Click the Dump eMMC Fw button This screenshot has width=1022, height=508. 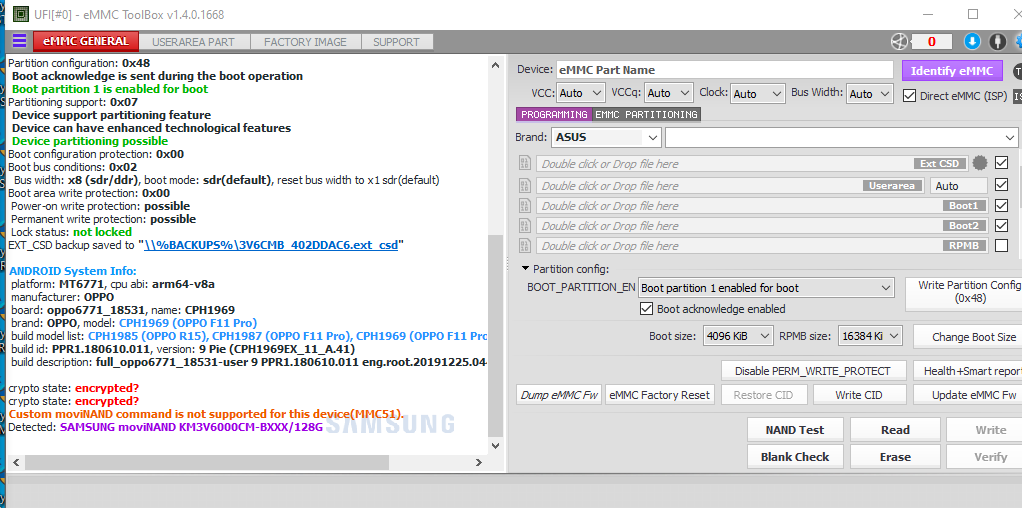coord(559,395)
